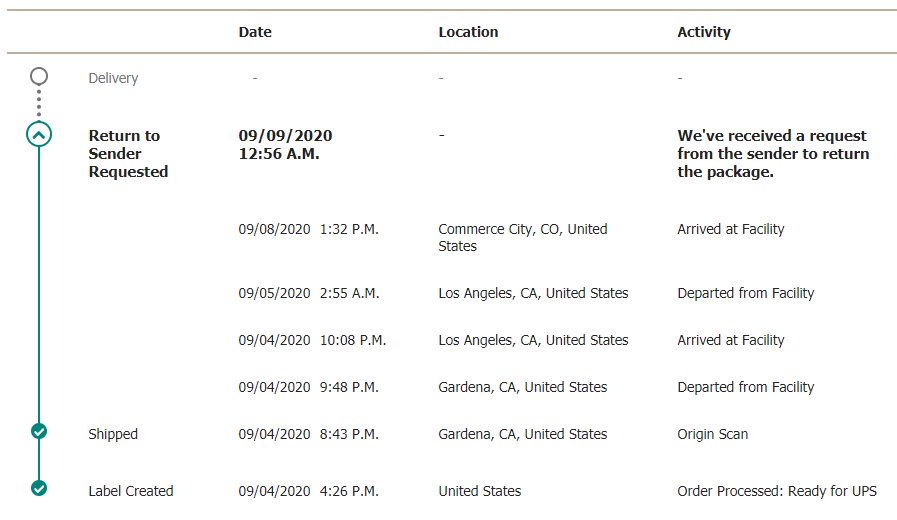Click Order Processed: Ready for UPS text
The width and height of the screenshot is (897, 520).
click(x=777, y=491)
